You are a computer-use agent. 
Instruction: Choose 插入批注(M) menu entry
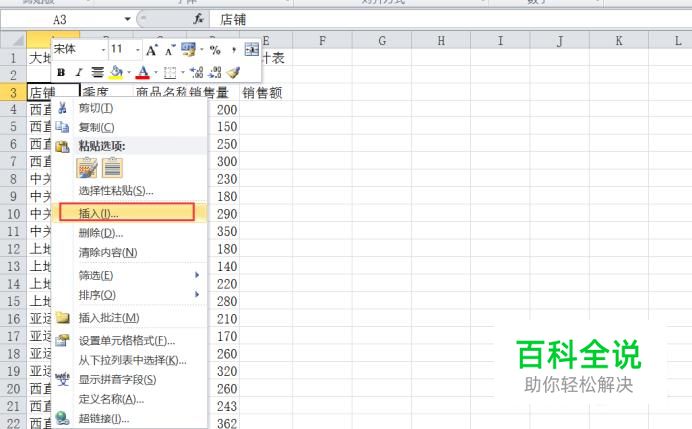click(129, 318)
